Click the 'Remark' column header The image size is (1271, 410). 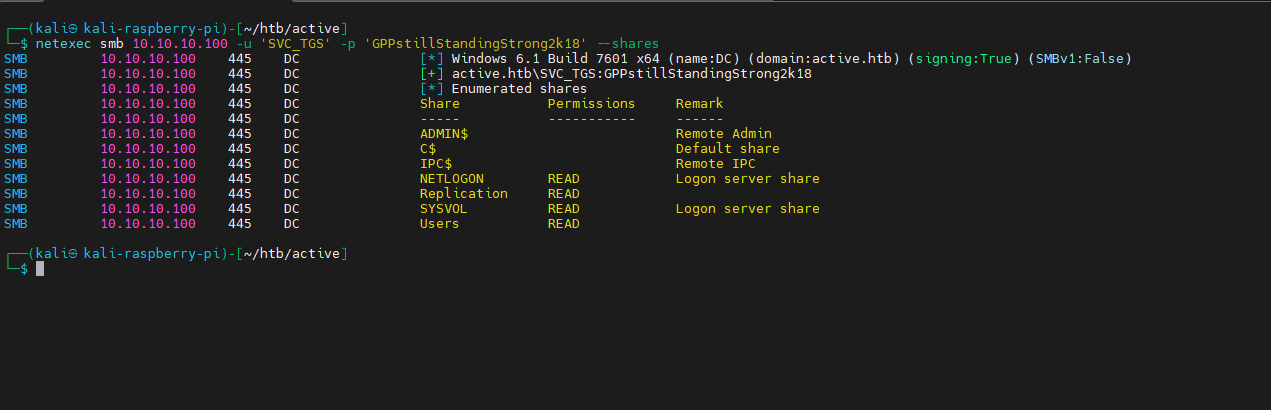pos(700,104)
